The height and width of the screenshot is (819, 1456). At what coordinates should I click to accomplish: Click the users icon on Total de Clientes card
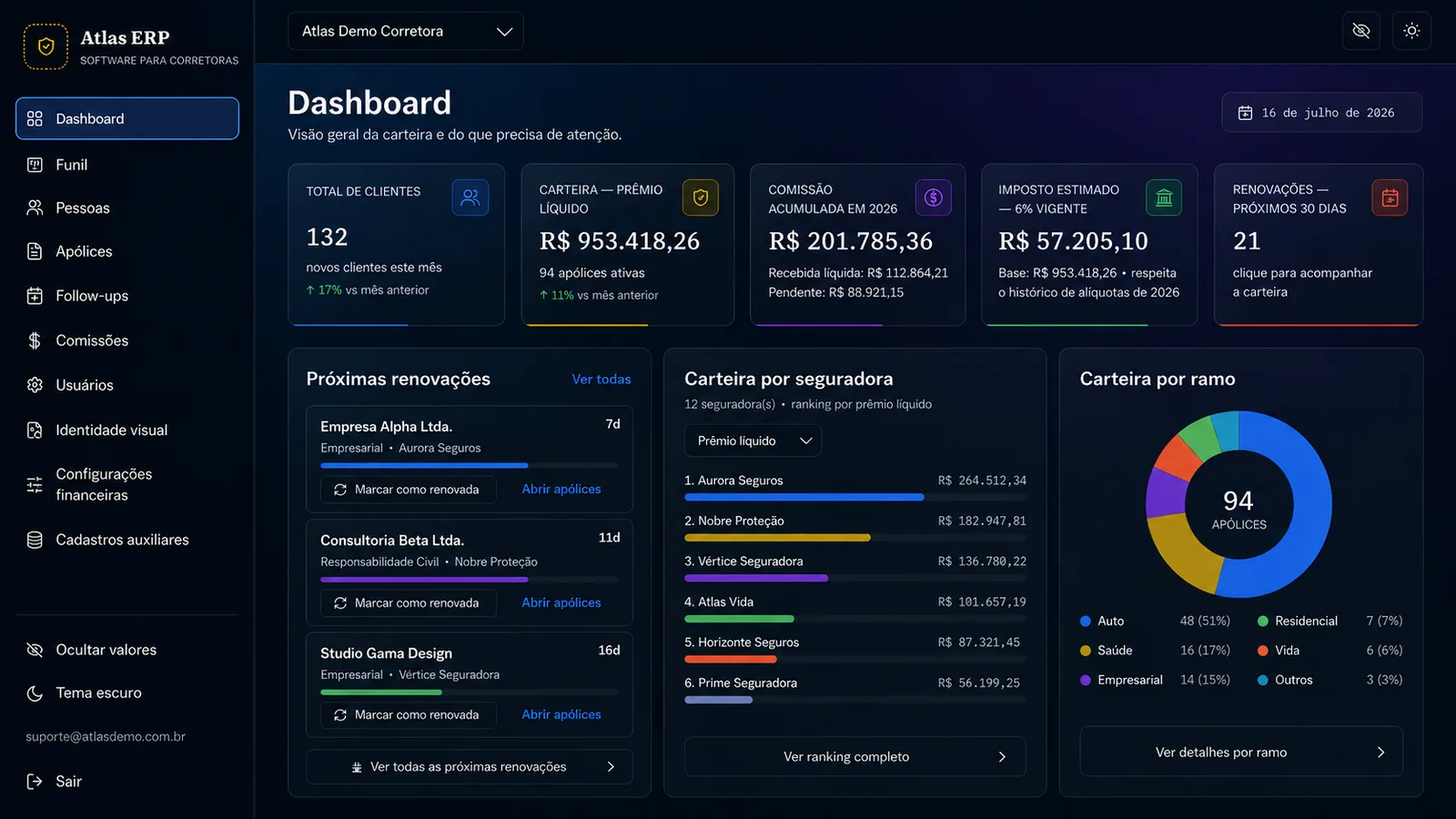[x=470, y=197]
